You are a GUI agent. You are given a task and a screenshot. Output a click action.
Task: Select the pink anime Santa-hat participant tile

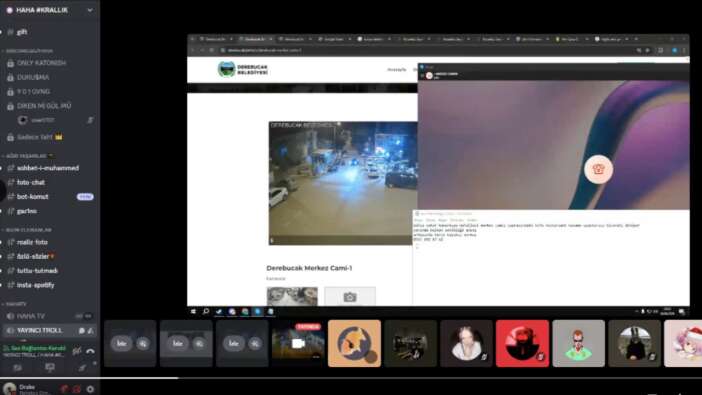[683, 343]
